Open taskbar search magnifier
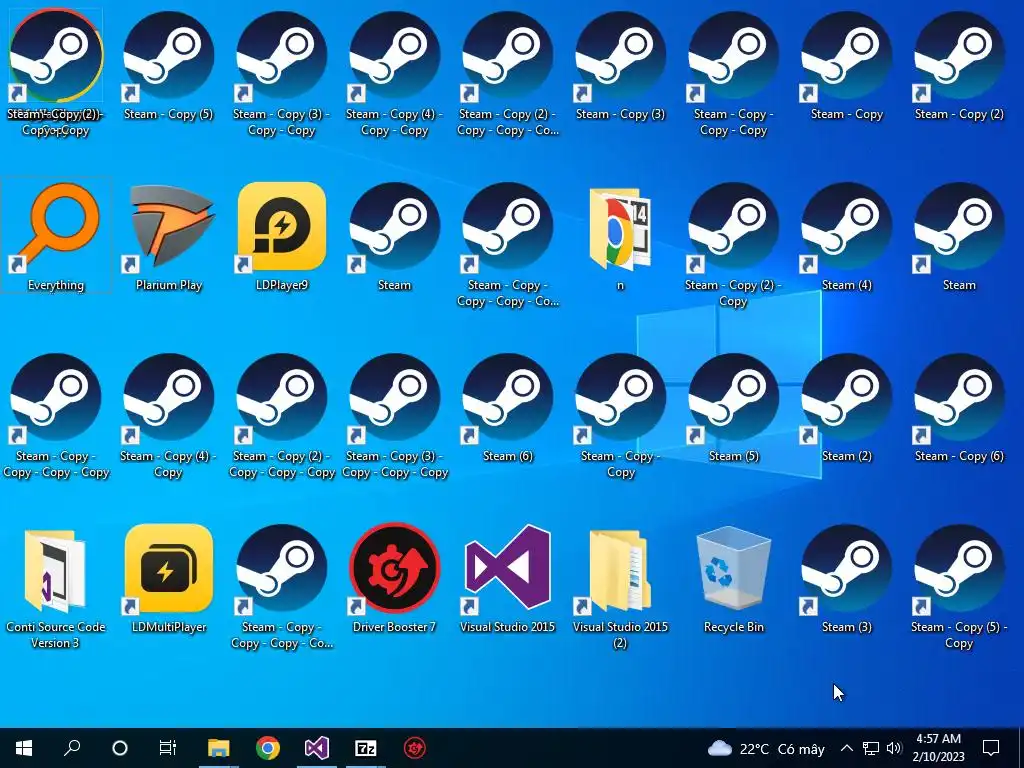 point(72,748)
